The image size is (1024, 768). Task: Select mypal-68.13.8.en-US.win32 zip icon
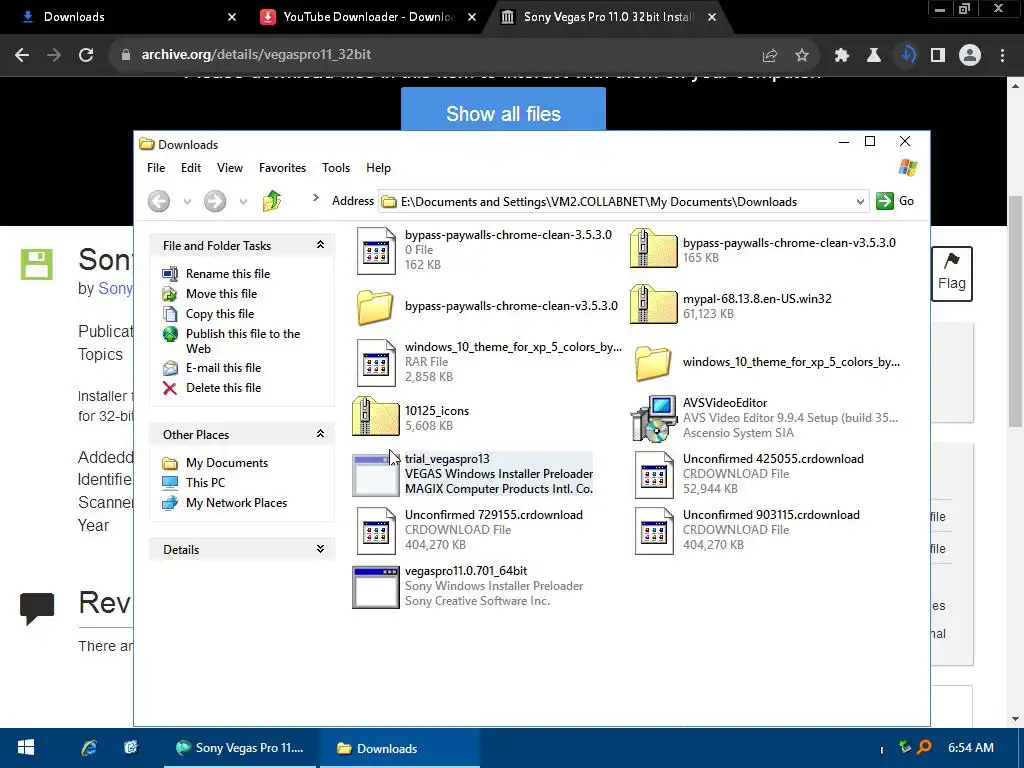(653, 305)
